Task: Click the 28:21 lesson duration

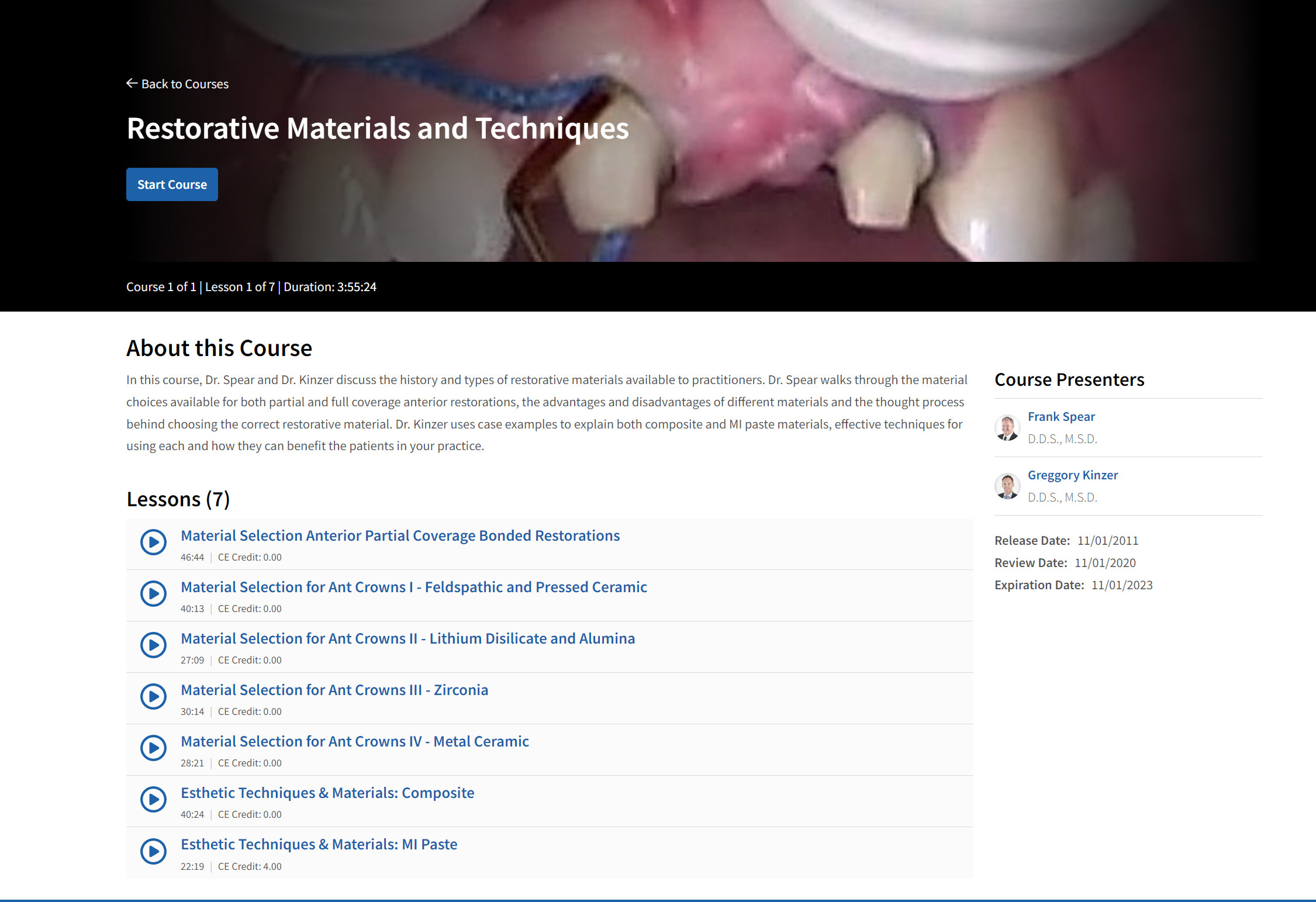Action: click(192, 763)
